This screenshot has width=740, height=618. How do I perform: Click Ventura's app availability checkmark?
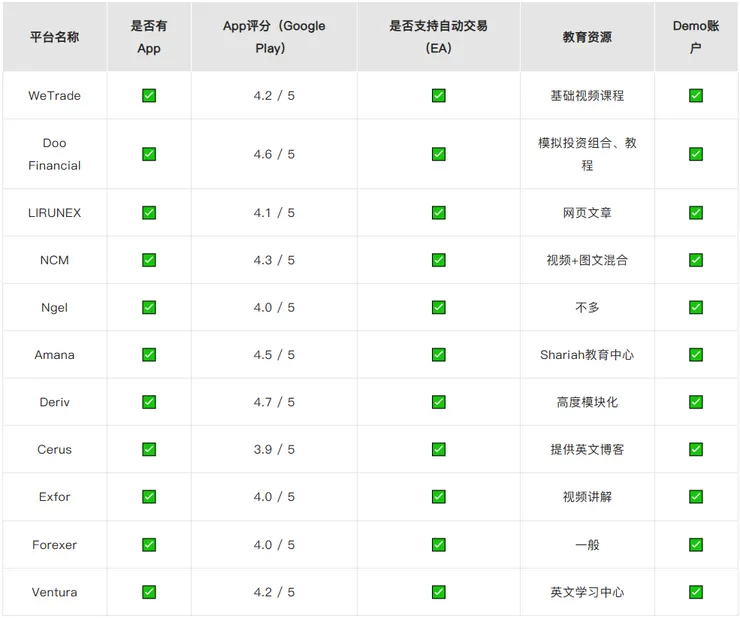point(149,592)
